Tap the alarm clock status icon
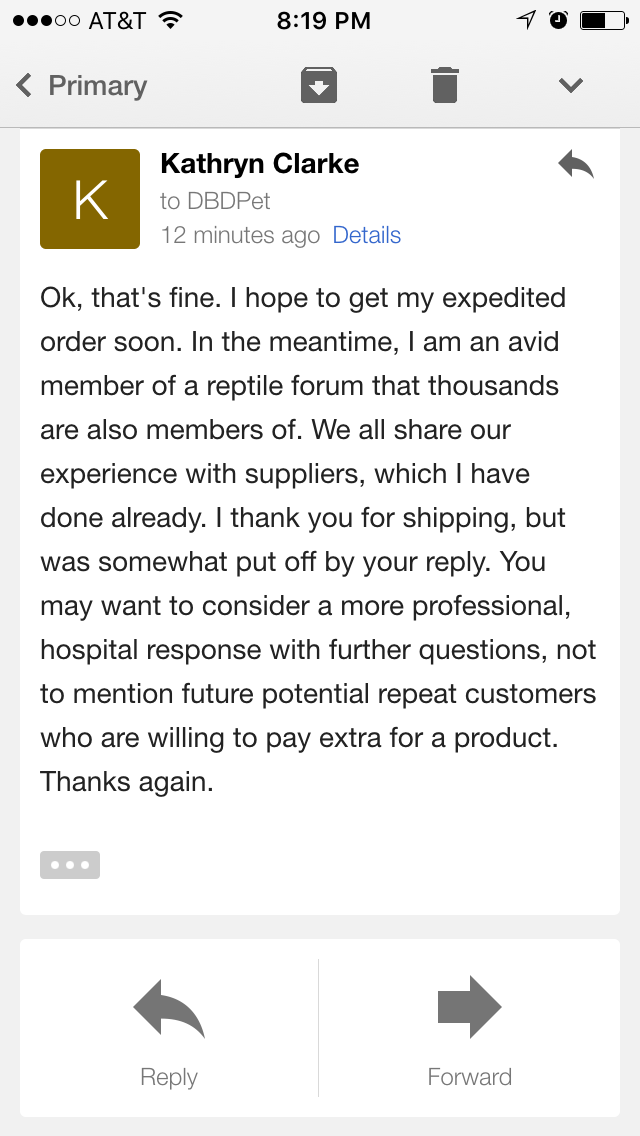This screenshot has height=1136, width=640. (x=558, y=20)
